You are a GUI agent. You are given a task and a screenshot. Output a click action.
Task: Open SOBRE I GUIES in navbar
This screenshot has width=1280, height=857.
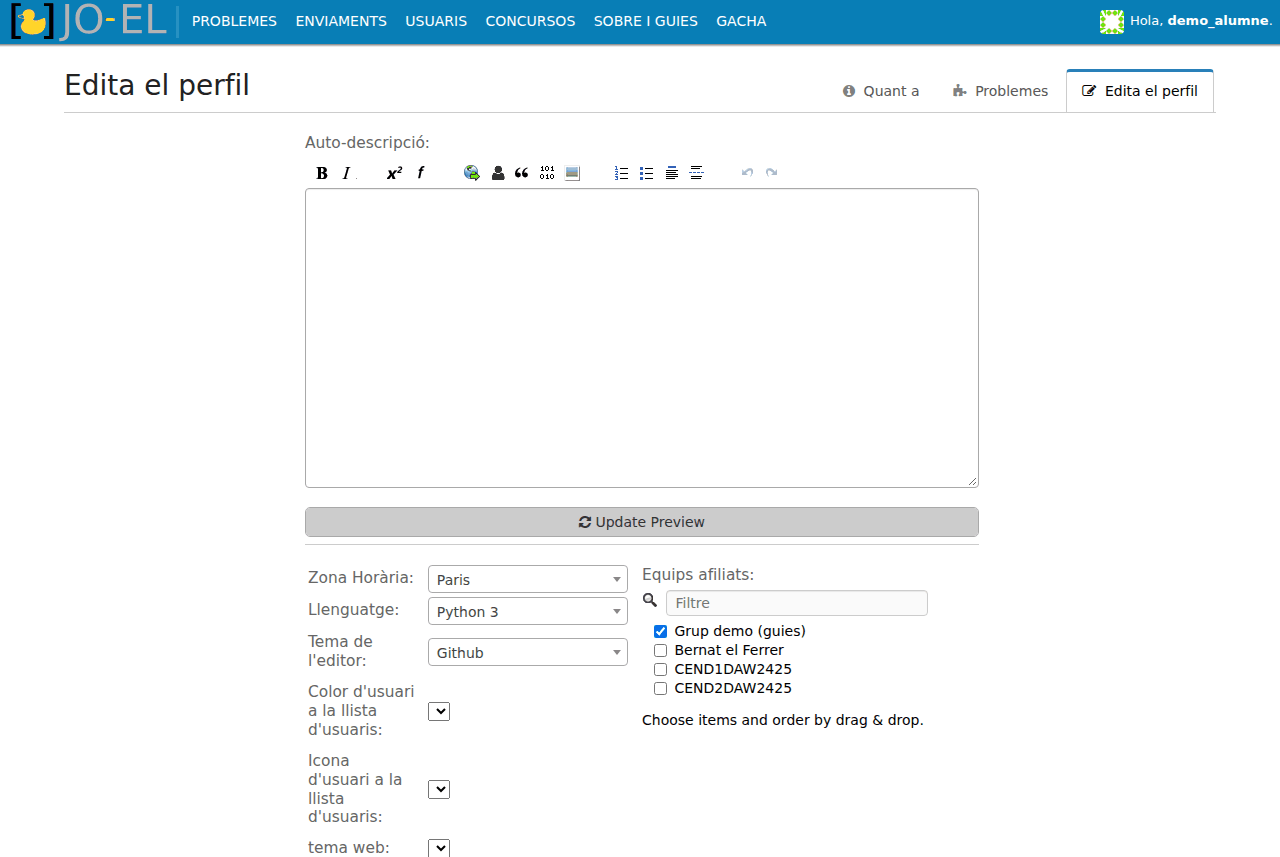tap(646, 21)
